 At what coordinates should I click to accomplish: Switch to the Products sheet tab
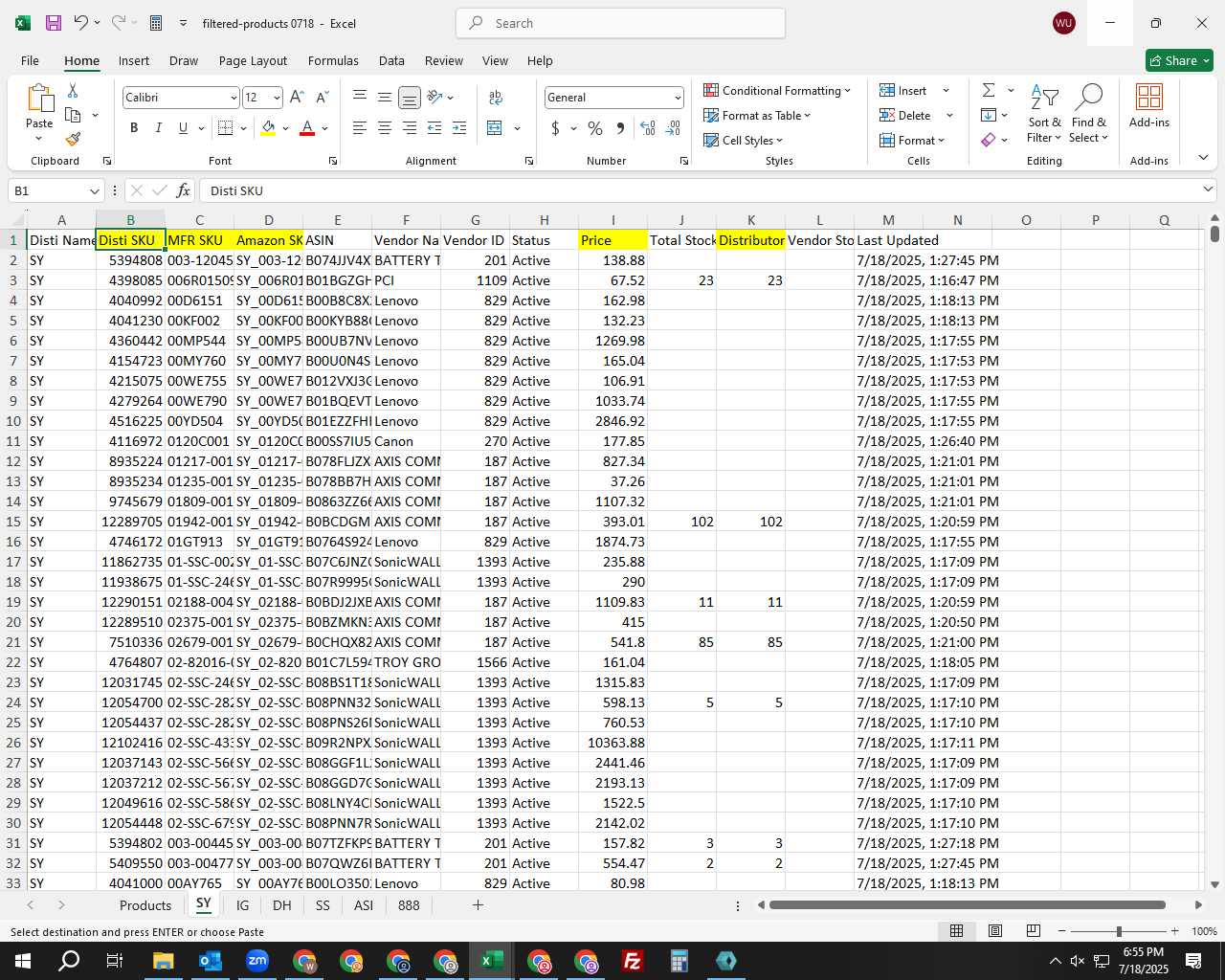pos(145,904)
